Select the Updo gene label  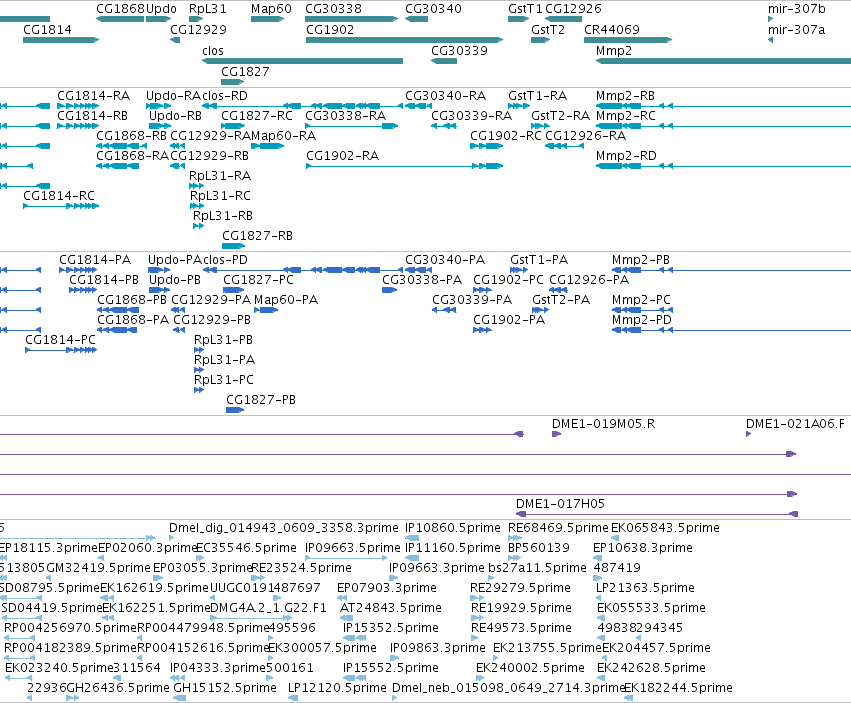pos(161,9)
